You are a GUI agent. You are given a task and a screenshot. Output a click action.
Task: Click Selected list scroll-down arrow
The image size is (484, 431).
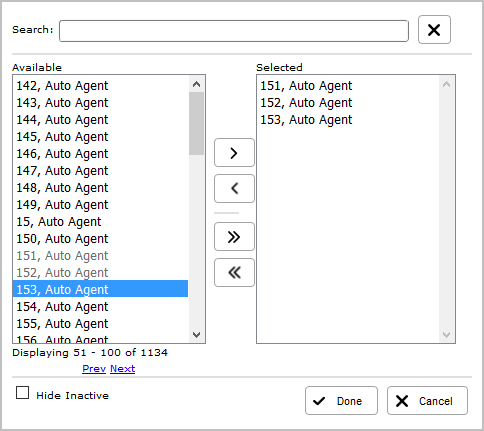(446, 334)
